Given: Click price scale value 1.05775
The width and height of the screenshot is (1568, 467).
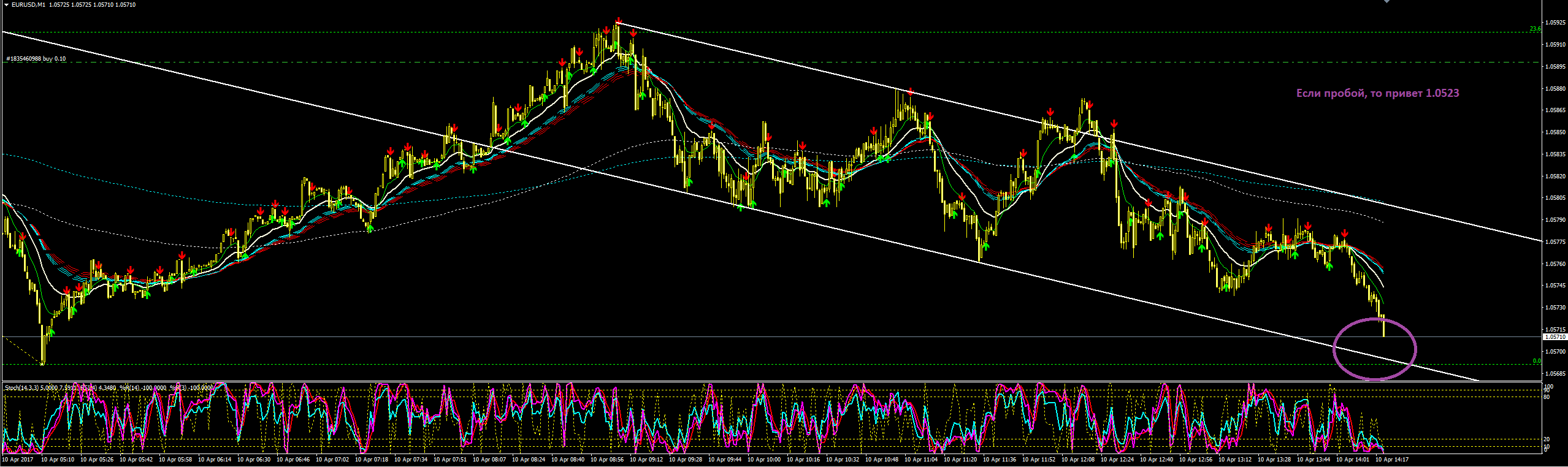Looking at the screenshot, I should (x=1555, y=242).
